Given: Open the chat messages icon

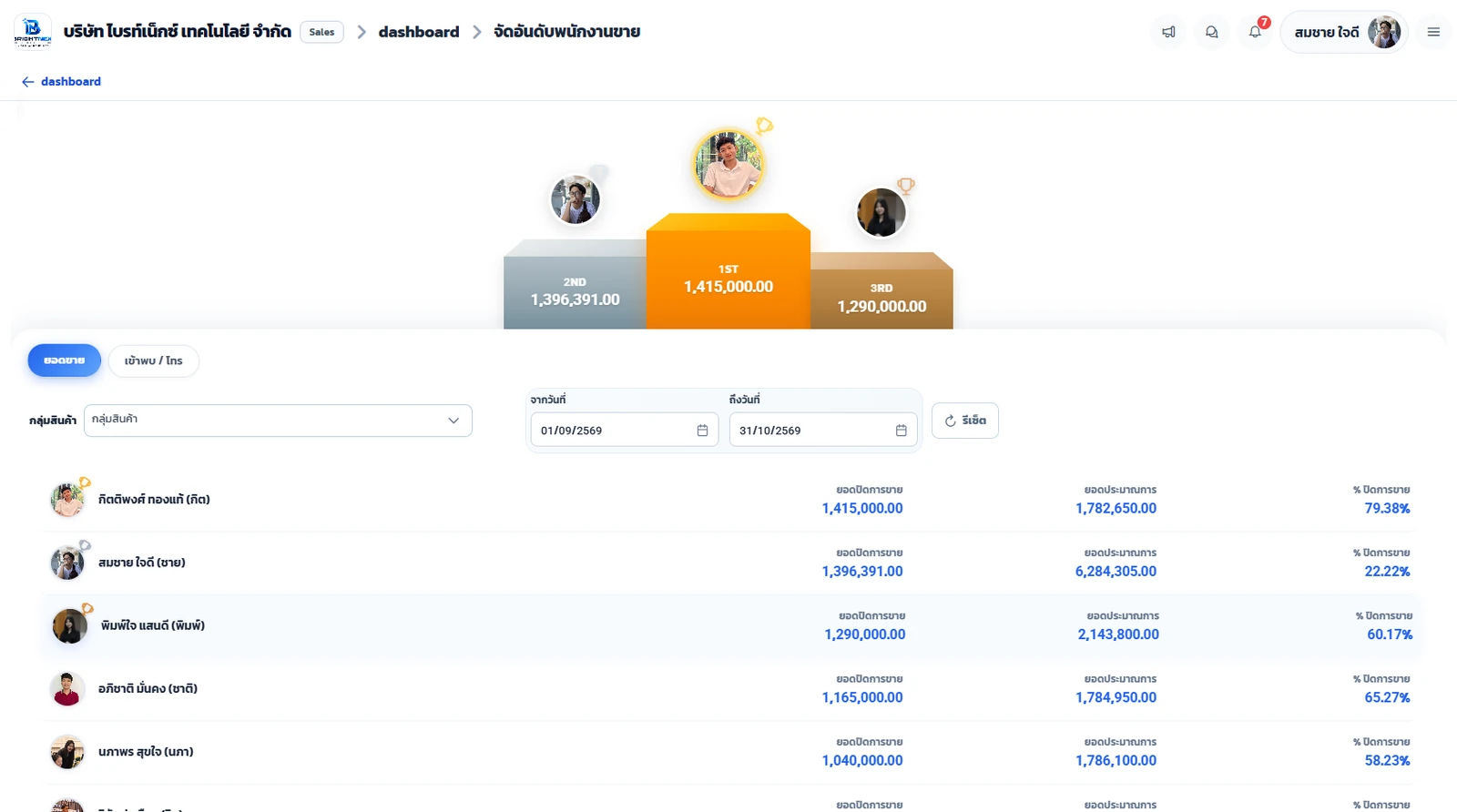Looking at the screenshot, I should (1212, 32).
